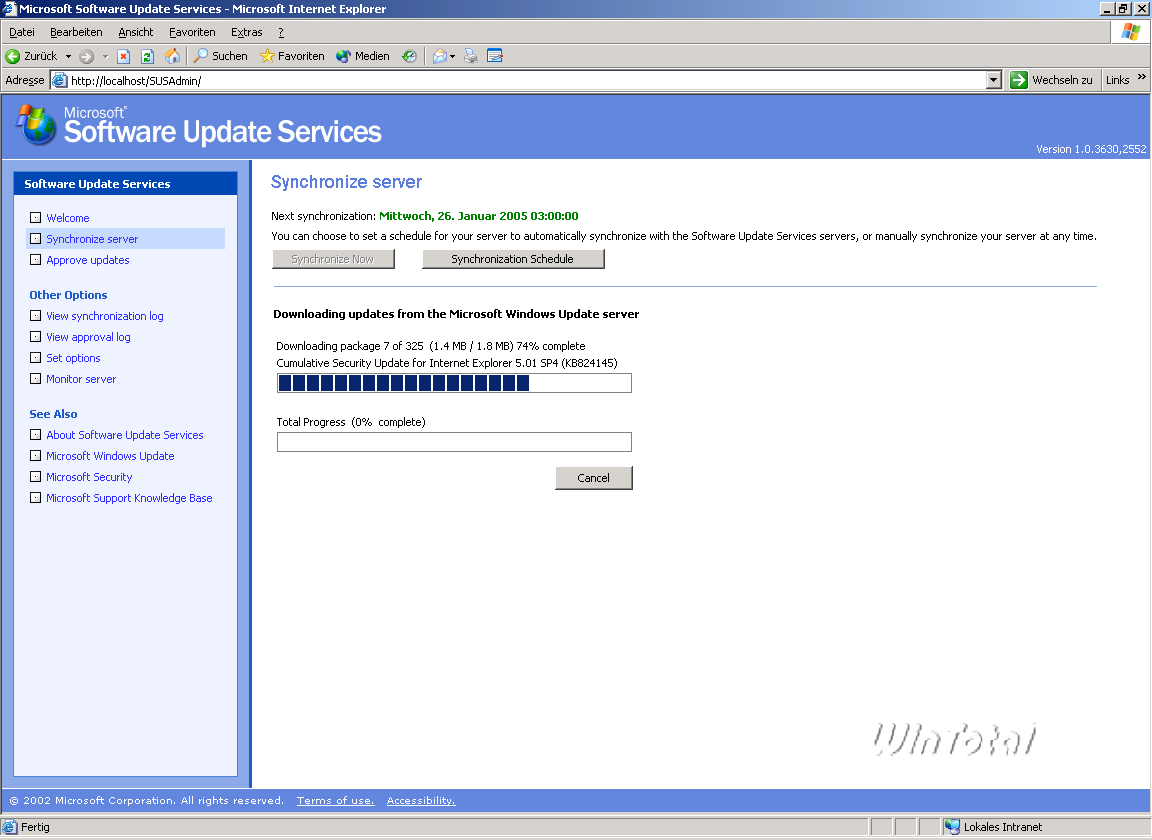Open the Welcome link
Viewport: 1152px width, 840px height.
pos(68,218)
